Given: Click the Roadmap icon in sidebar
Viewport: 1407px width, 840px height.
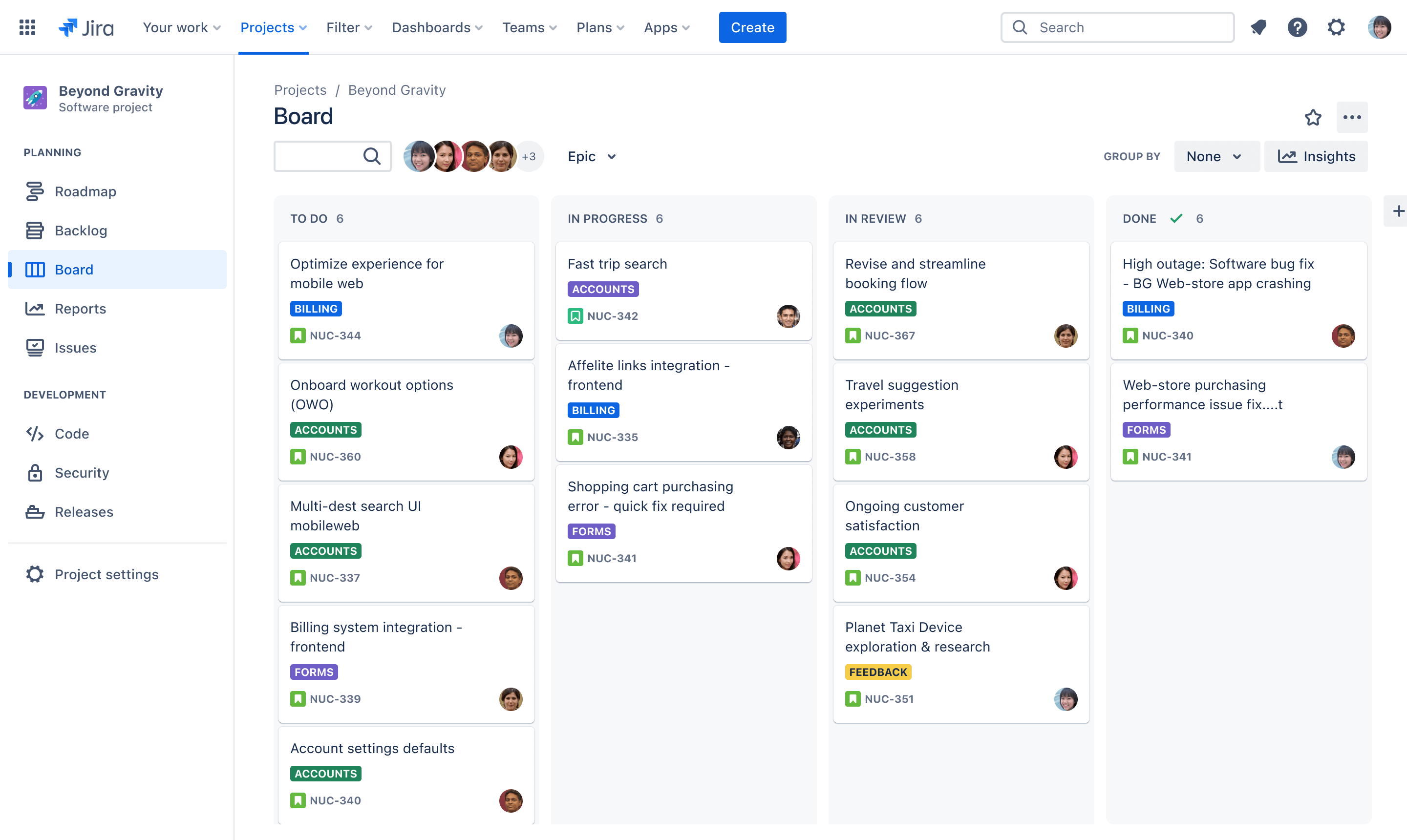Looking at the screenshot, I should pos(35,191).
